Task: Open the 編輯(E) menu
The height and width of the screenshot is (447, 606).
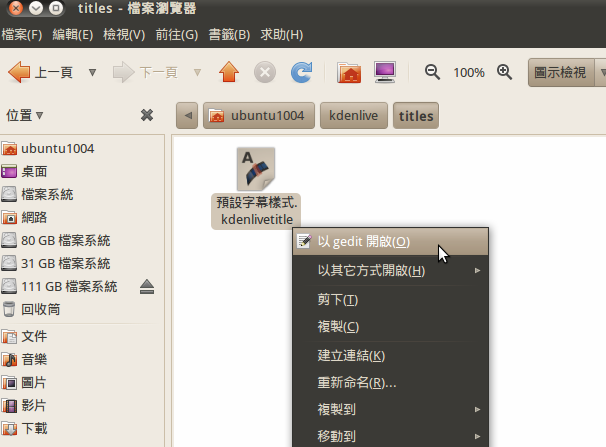Action: tap(73, 35)
